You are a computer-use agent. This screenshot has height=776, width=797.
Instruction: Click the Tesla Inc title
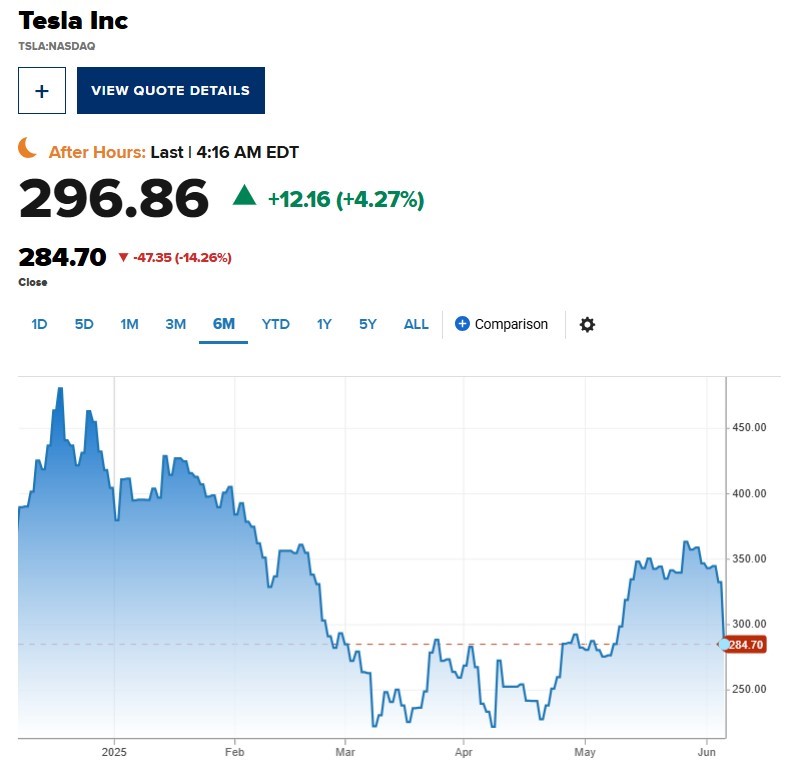pyautogui.click(x=74, y=20)
